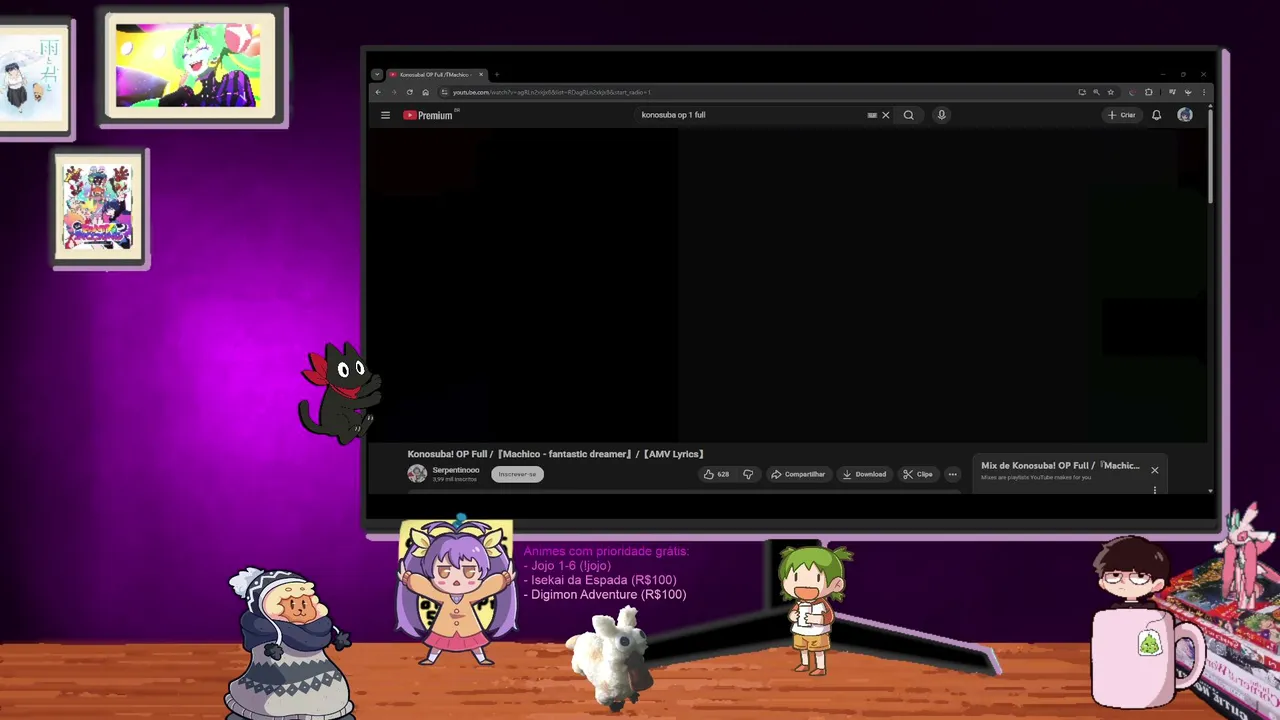This screenshot has width=1280, height=720.
Task: Open the Mix playlist three-dot options
Action: [x=1155, y=490]
